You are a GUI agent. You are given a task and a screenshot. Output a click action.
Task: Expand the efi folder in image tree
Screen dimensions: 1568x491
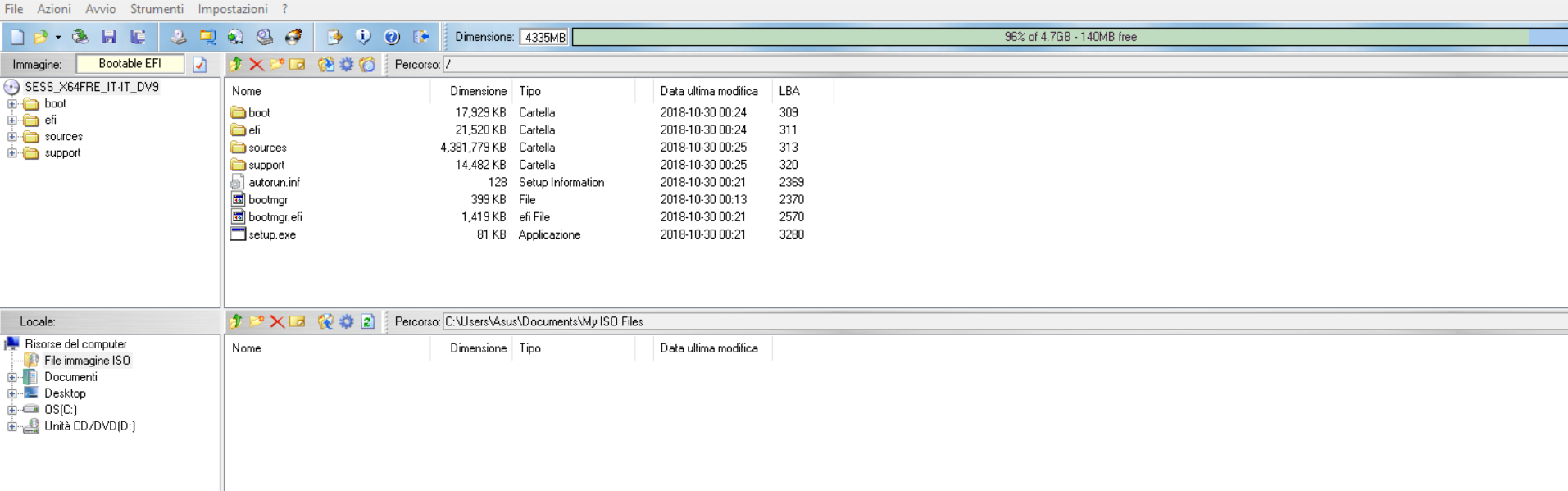(12, 120)
